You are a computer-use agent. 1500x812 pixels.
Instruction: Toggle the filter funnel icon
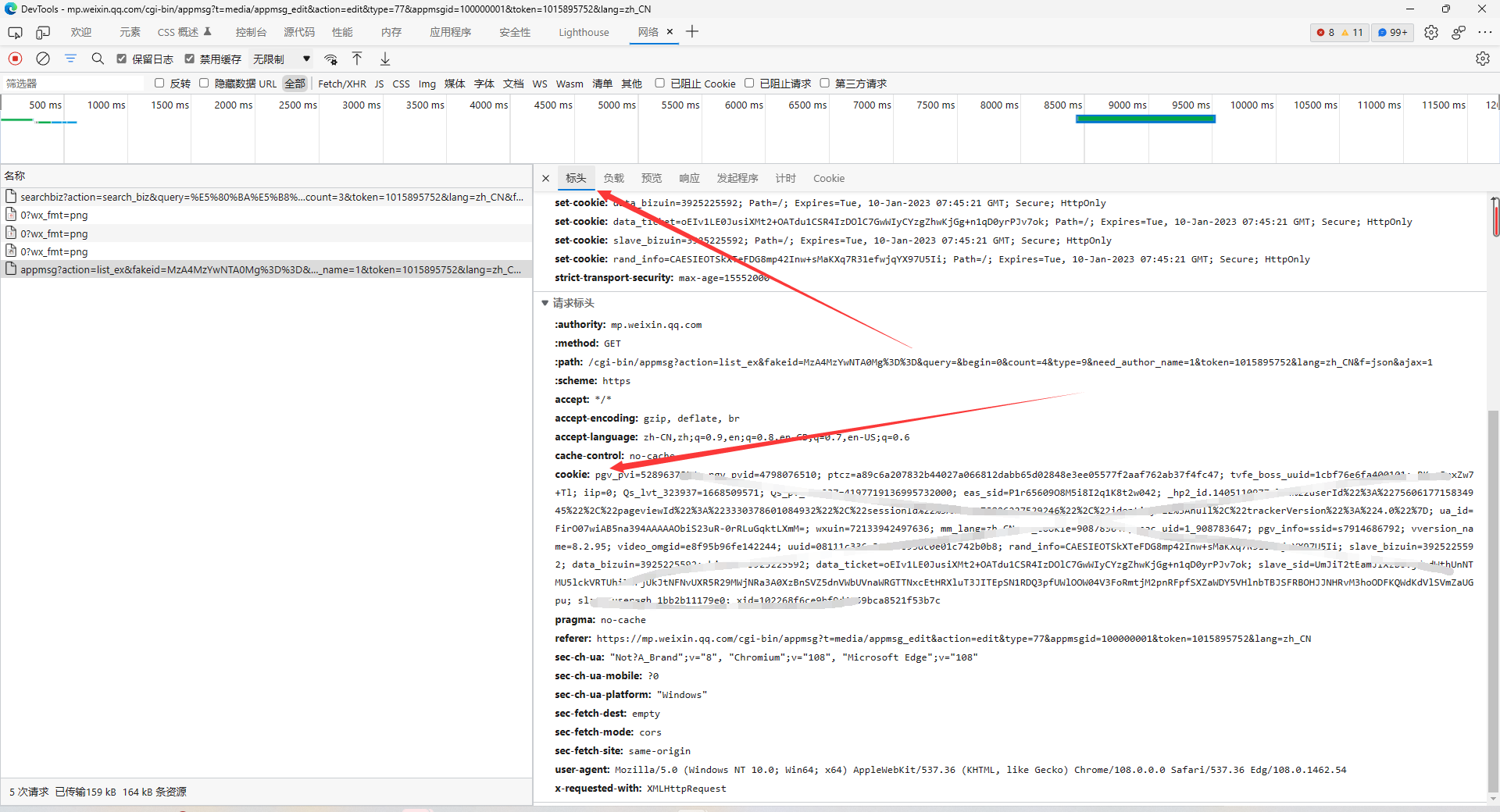(x=70, y=59)
